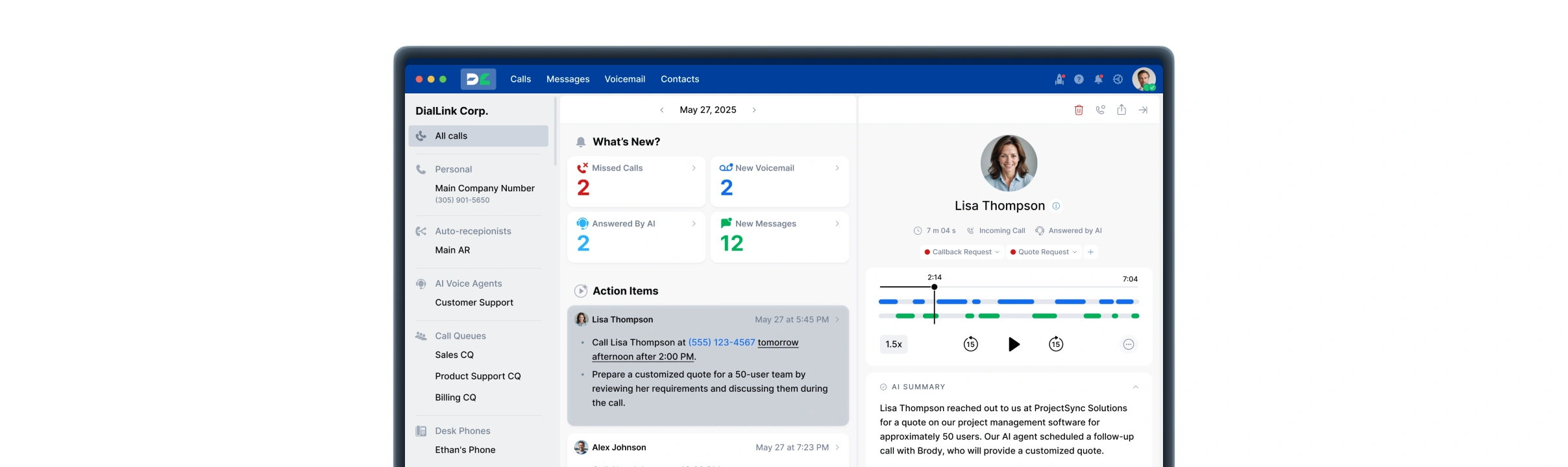The image size is (1568, 467).
Task: Share the call record via the share icon
Action: click(x=1121, y=110)
